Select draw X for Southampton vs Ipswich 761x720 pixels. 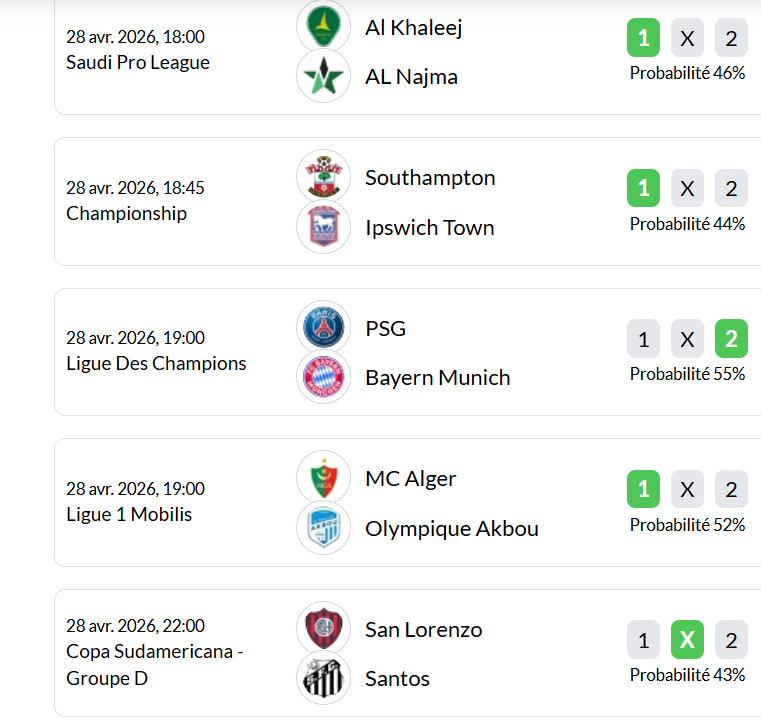687,188
